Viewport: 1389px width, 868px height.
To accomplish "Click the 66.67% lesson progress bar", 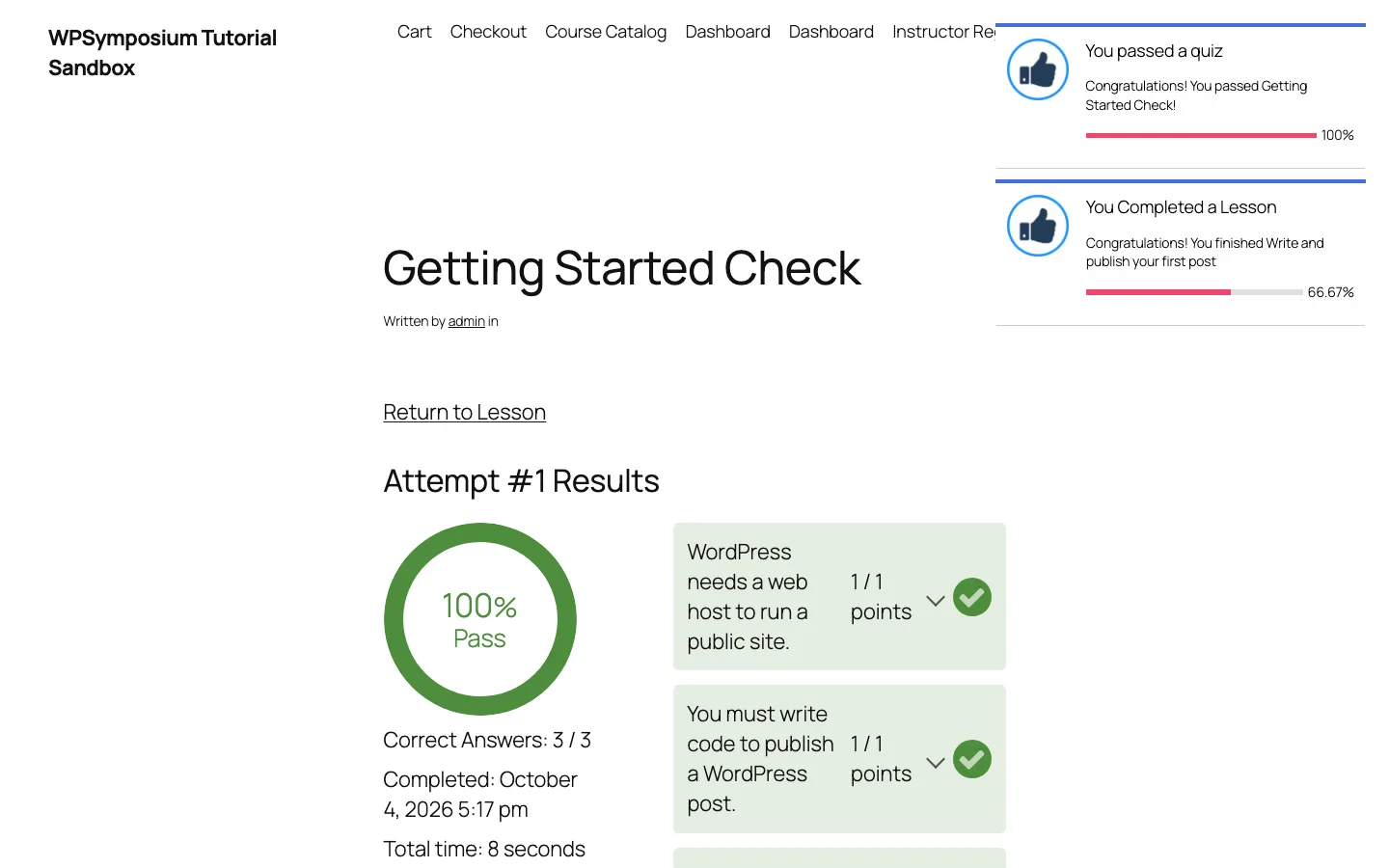I will coord(1194,292).
